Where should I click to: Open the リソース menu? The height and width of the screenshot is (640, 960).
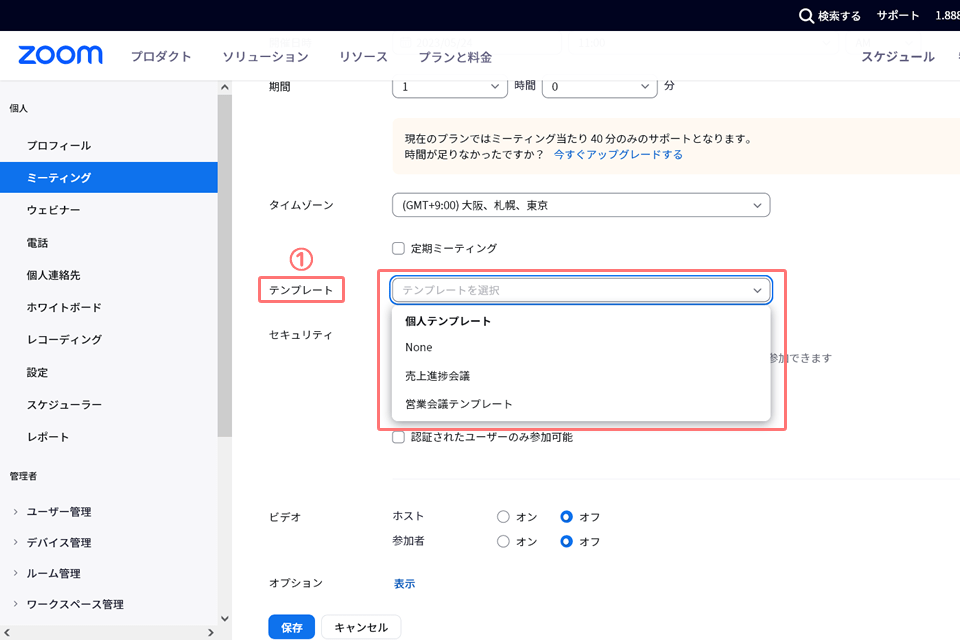pos(362,56)
